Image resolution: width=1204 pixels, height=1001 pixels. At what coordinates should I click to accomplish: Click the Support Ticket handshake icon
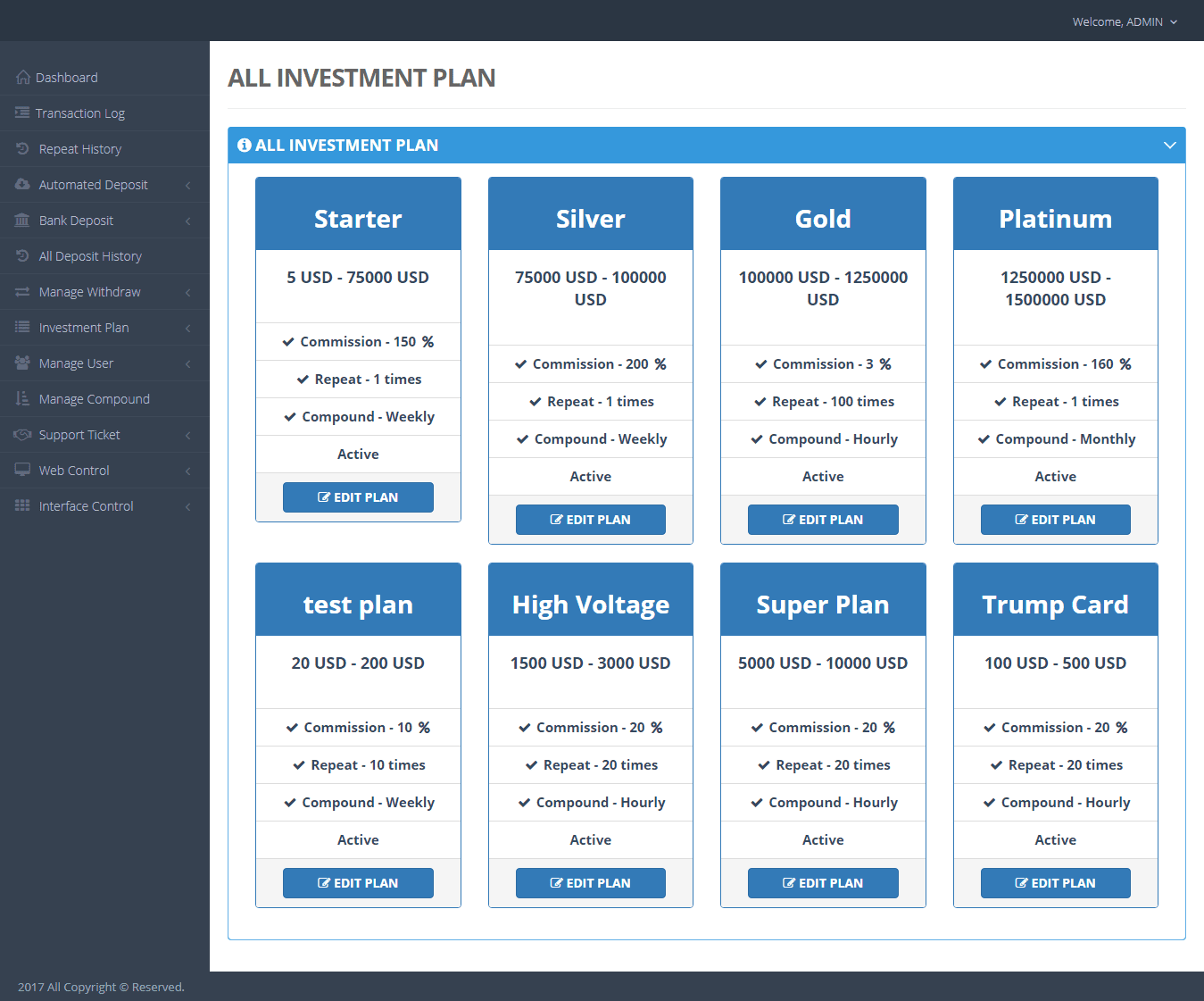[22, 434]
